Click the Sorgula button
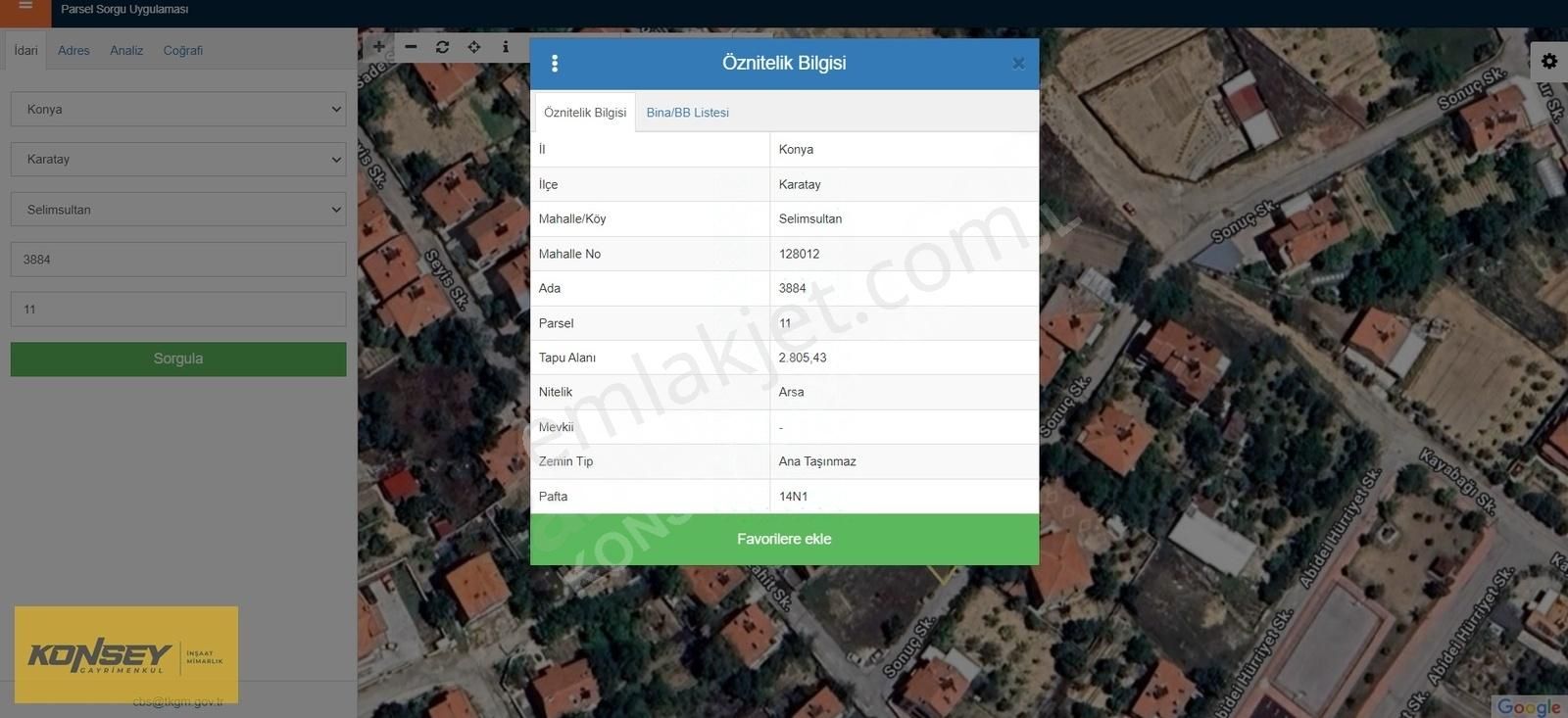 pyautogui.click(x=178, y=359)
